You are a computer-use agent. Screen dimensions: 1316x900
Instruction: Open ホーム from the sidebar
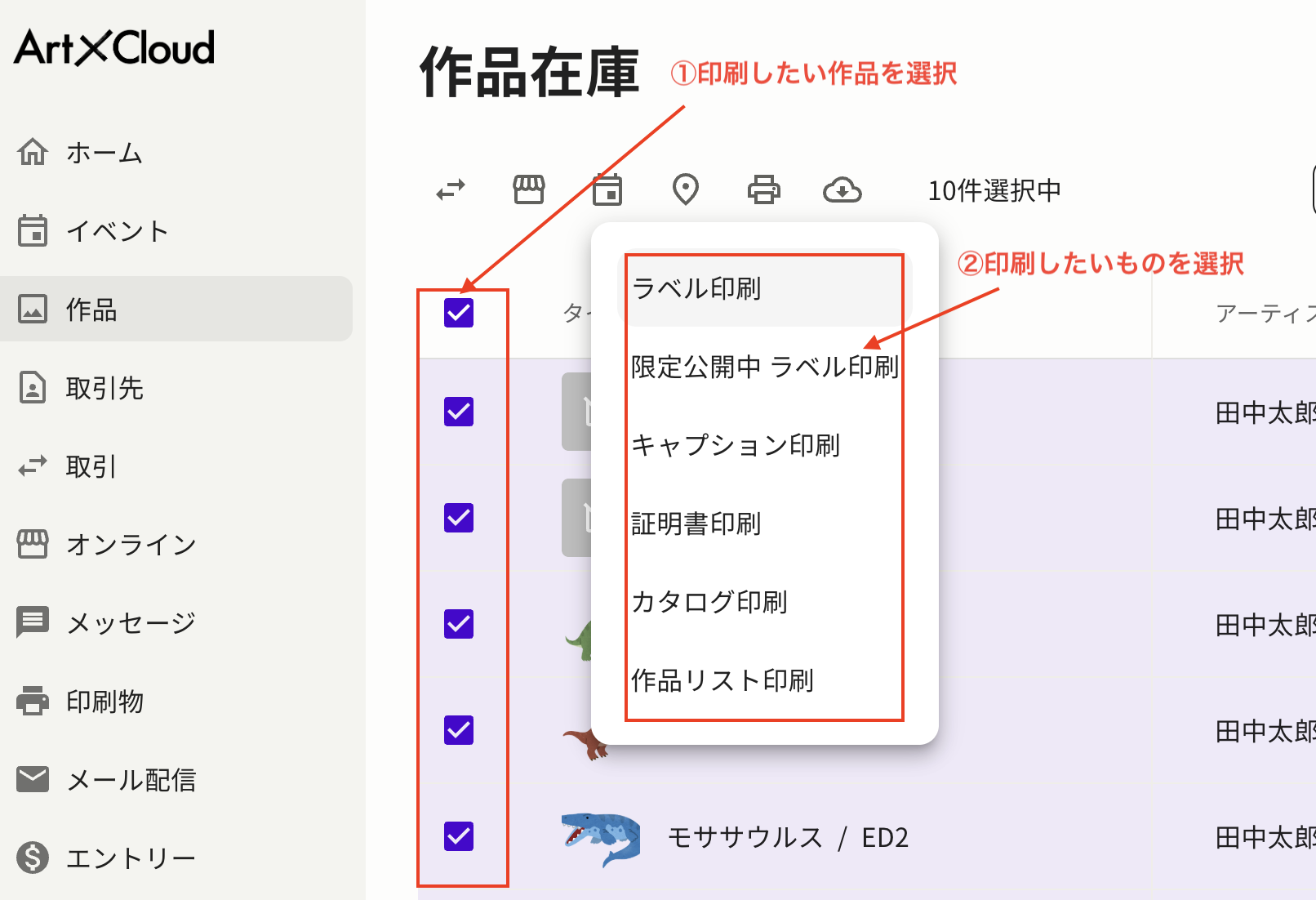[104, 152]
